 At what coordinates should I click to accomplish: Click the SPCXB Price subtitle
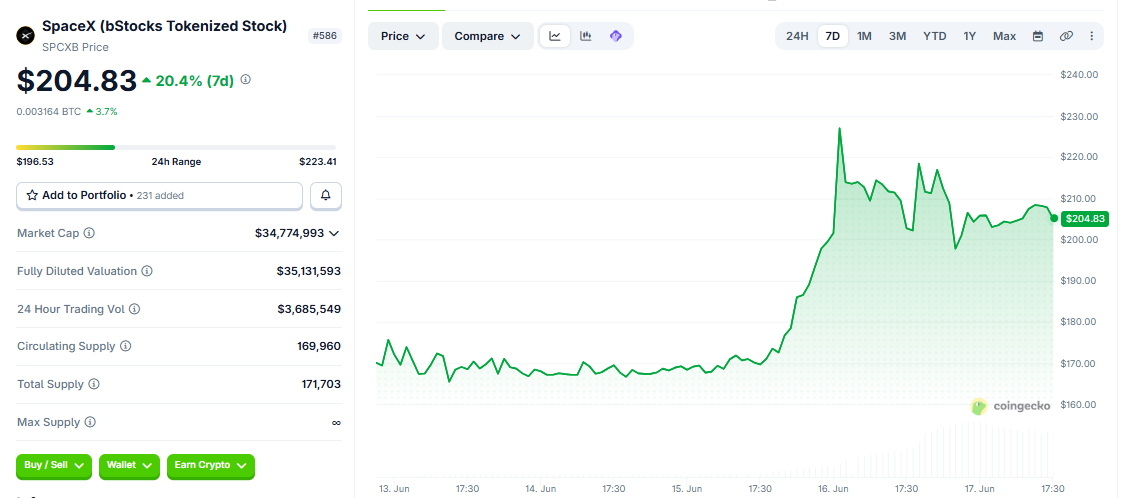pos(75,47)
